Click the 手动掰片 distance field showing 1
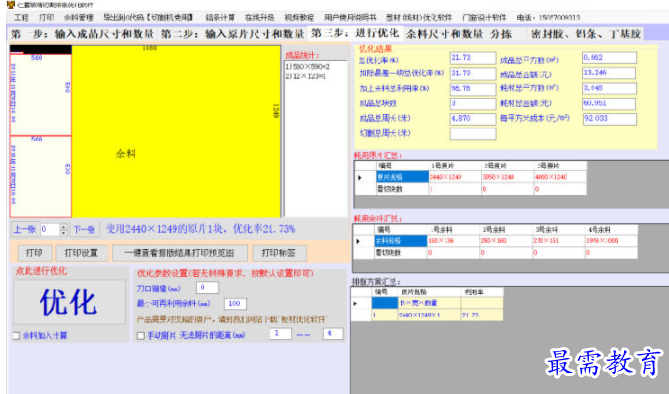The width and height of the screenshot is (669, 394). (x=280, y=333)
